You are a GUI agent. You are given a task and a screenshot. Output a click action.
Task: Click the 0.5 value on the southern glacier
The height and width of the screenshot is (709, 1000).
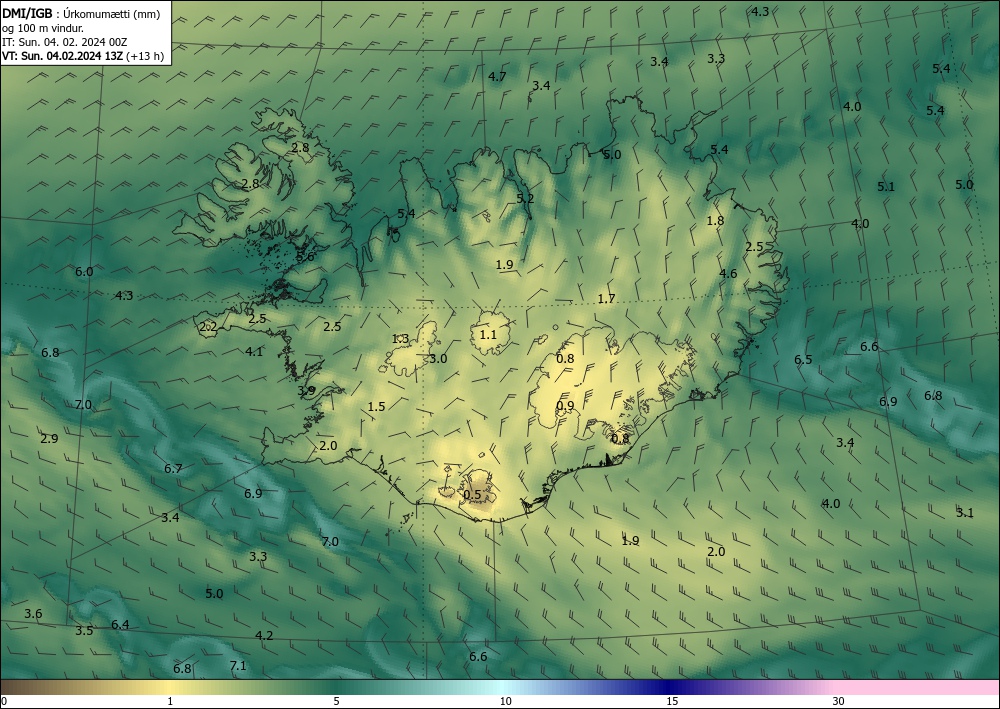[472, 495]
